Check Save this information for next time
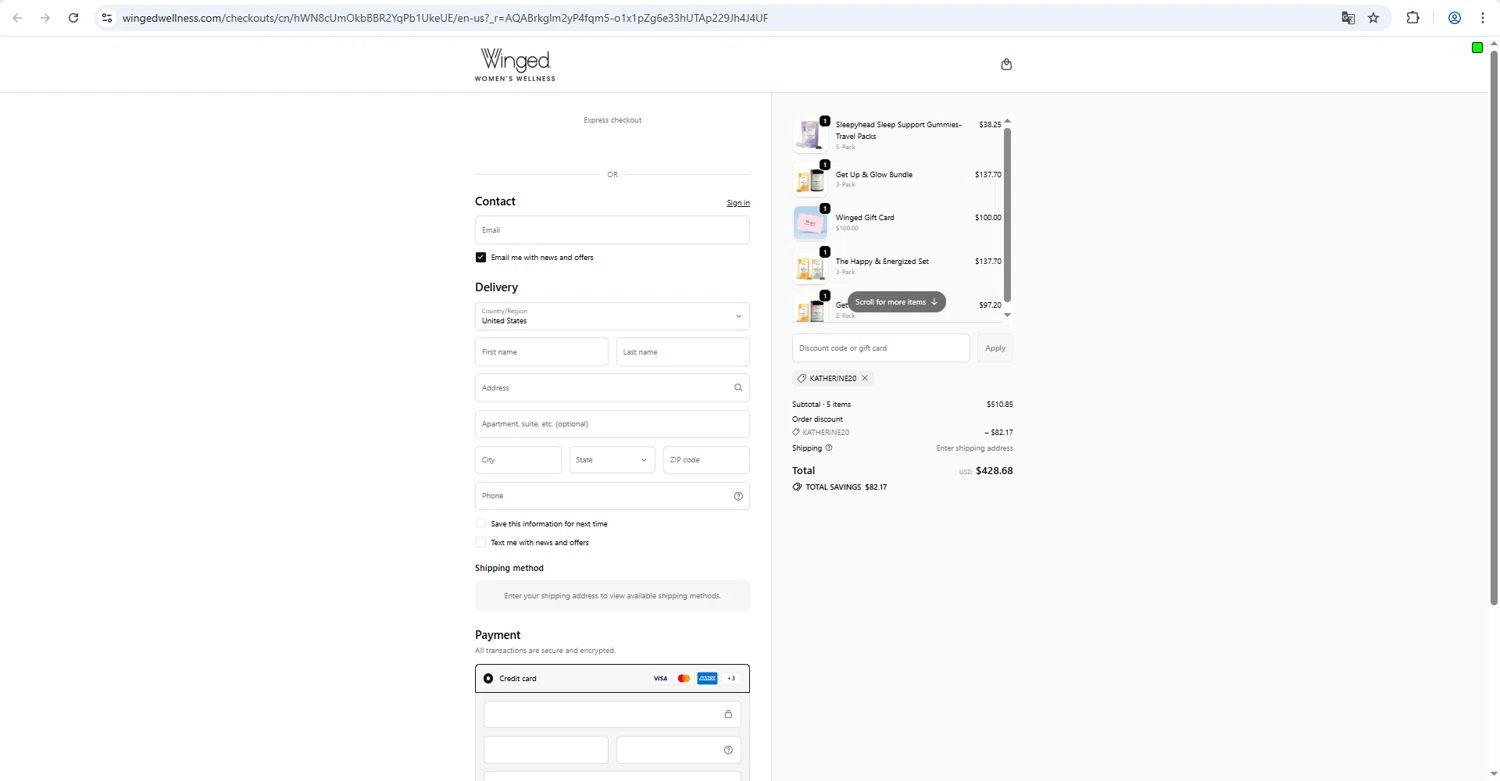 point(481,524)
